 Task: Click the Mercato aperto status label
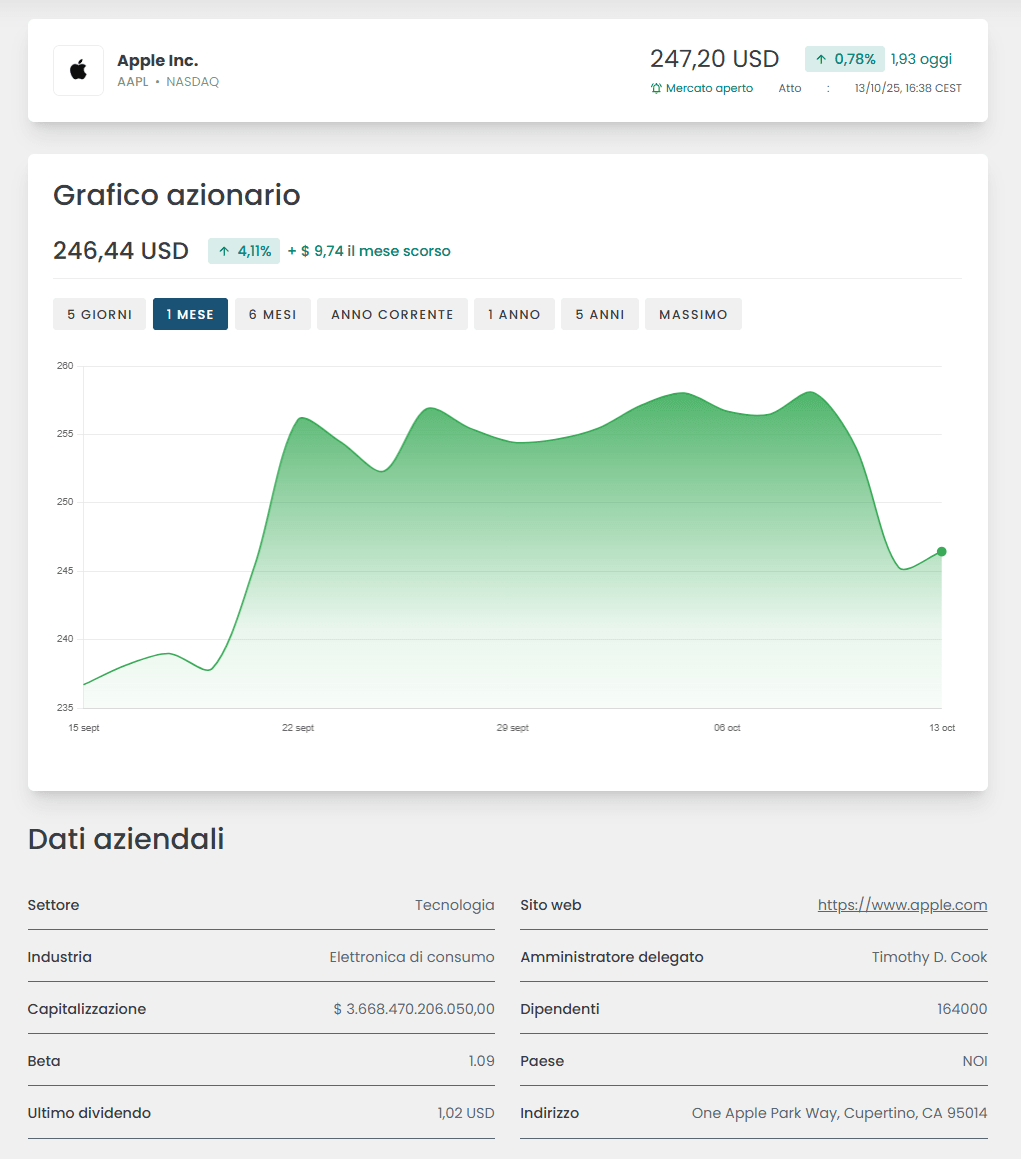[710, 88]
